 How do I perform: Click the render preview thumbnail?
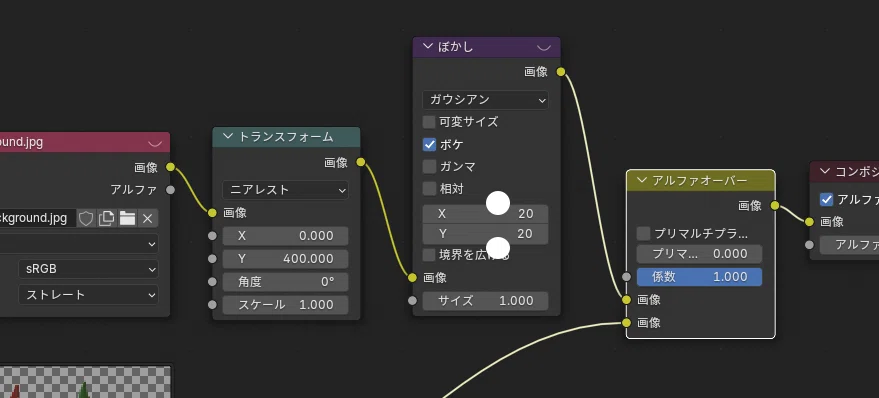85,382
